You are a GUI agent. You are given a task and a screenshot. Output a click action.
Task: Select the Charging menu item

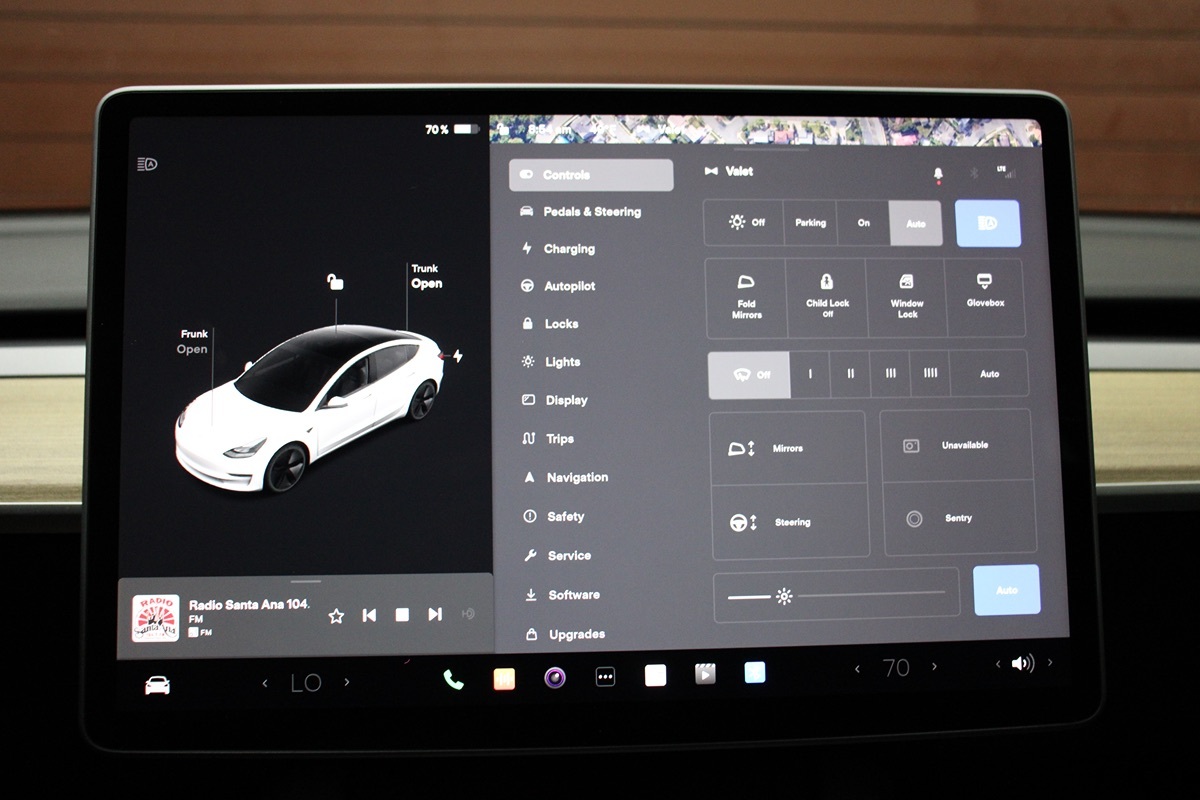coord(568,249)
